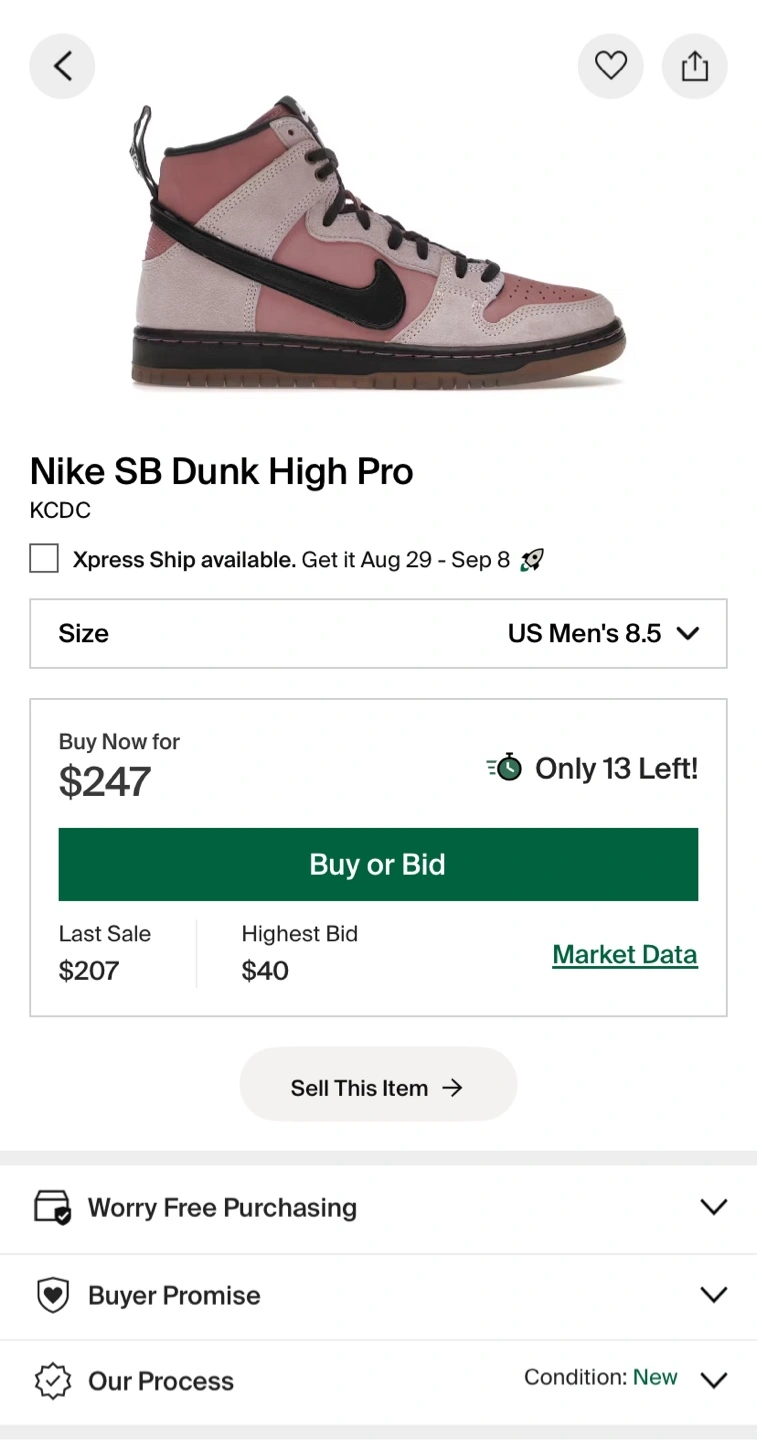Tap the back arrow icon
This screenshot has width=757, height=1440.
point(62,67)
